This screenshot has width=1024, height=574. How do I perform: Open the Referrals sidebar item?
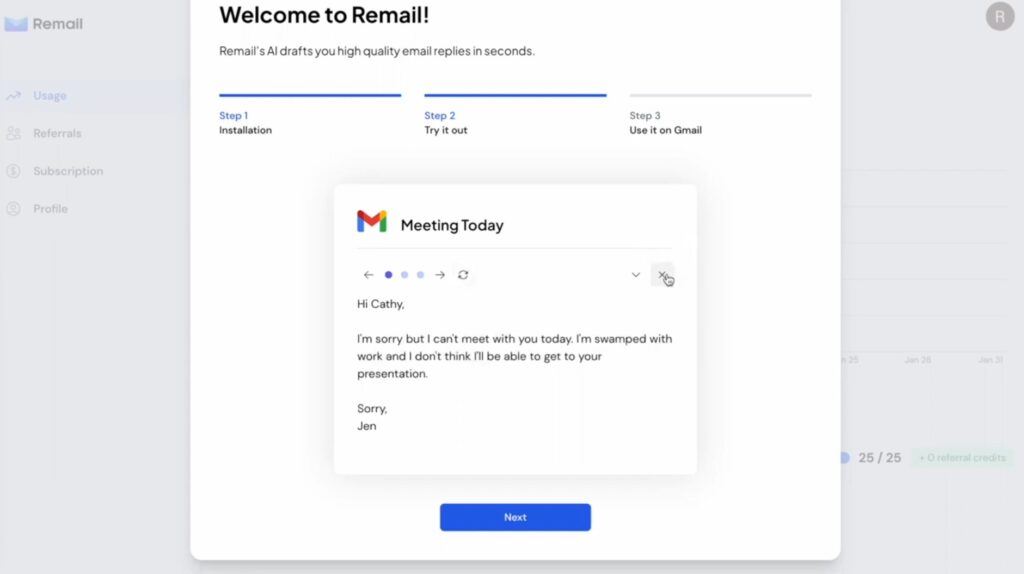click(x=57, y=133)
